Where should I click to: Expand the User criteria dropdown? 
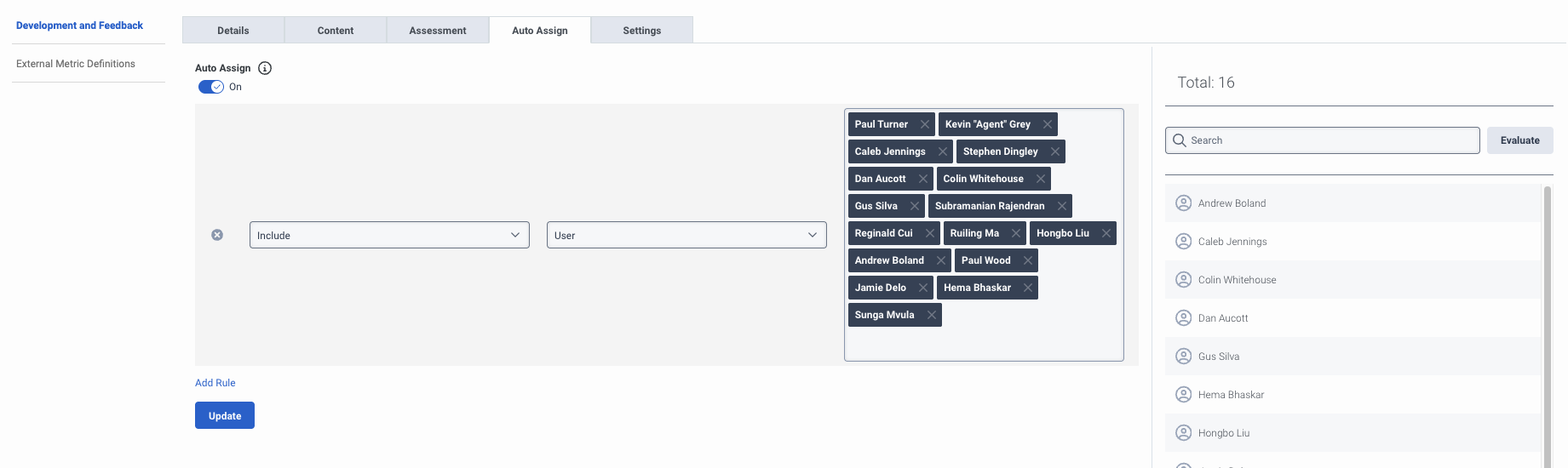[x=686, y=235]
